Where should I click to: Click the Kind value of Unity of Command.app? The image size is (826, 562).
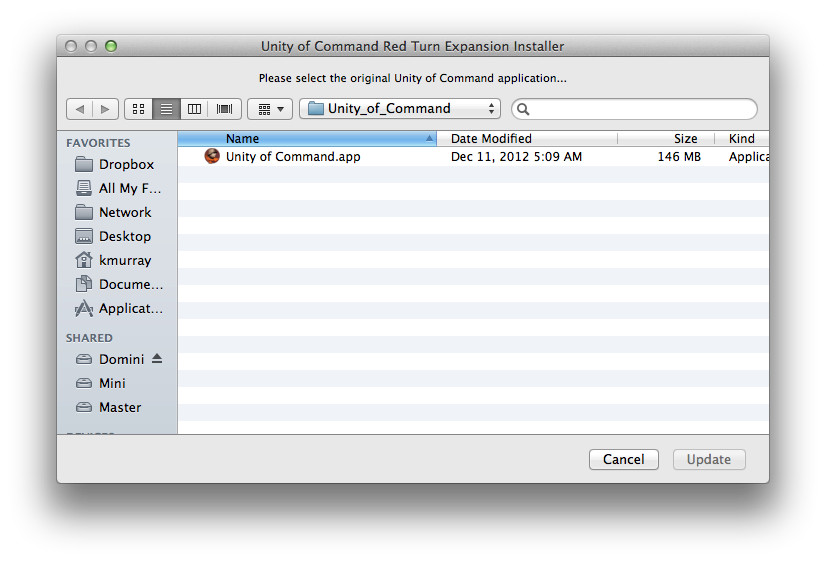[749, 156]
